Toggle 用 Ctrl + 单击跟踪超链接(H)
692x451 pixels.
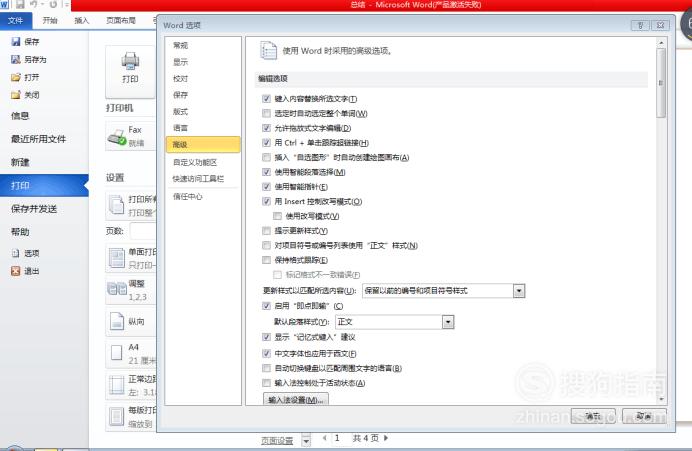[x=266, y=143]
